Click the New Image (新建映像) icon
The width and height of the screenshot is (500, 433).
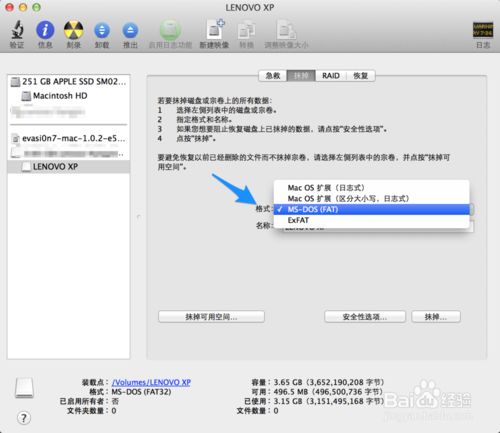tap(215, 30)
